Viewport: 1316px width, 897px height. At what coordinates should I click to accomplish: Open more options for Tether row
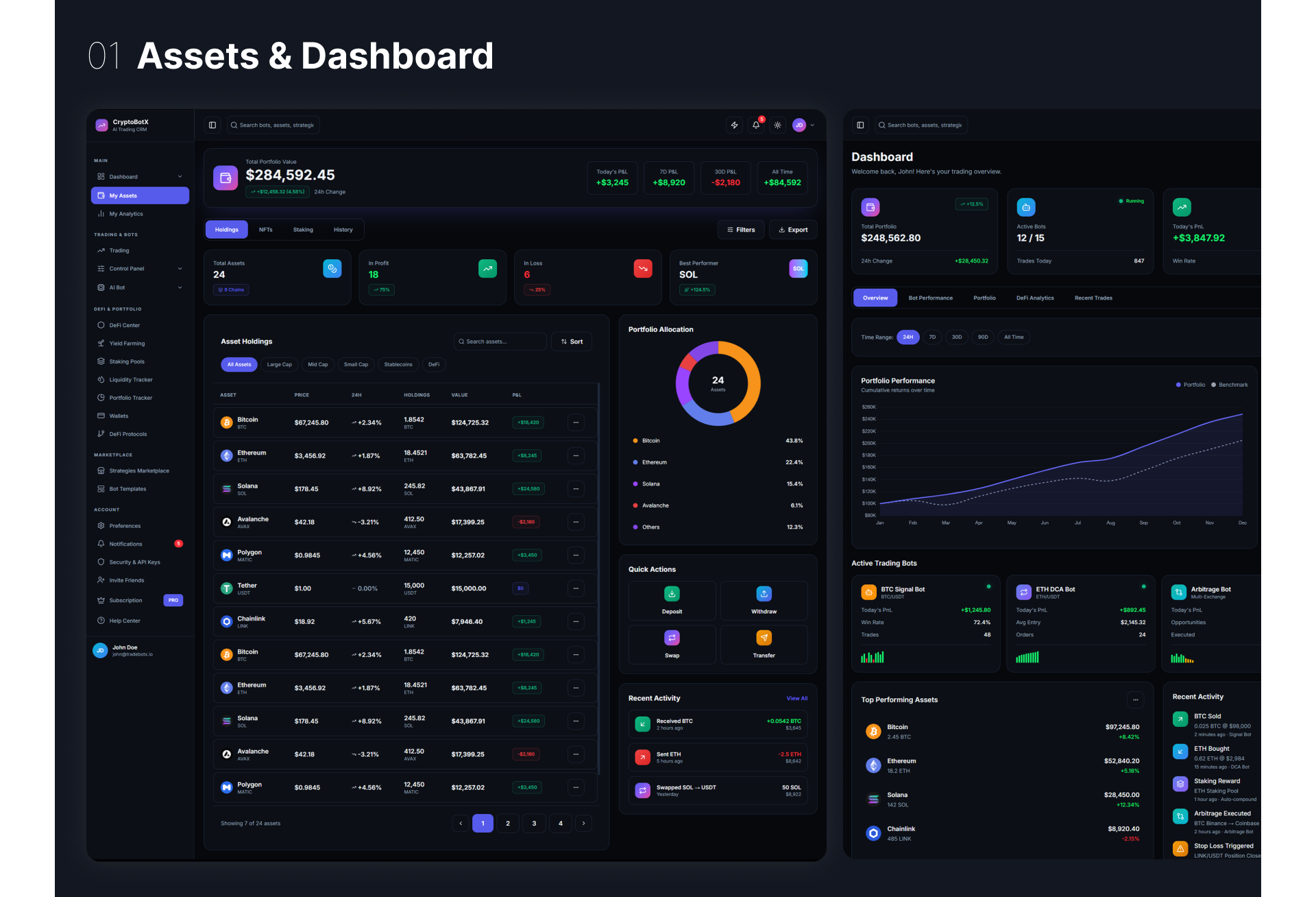tap(576, 588)
